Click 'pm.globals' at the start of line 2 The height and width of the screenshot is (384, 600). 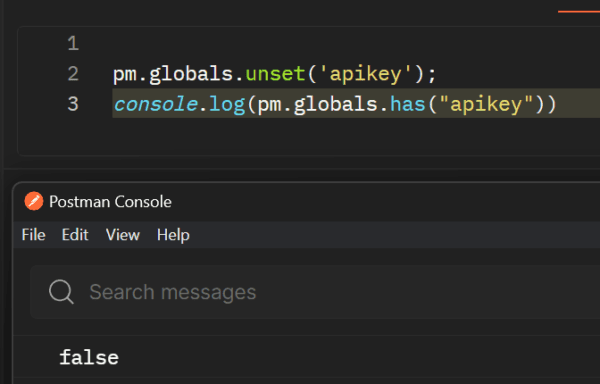[x=173, y=74]
